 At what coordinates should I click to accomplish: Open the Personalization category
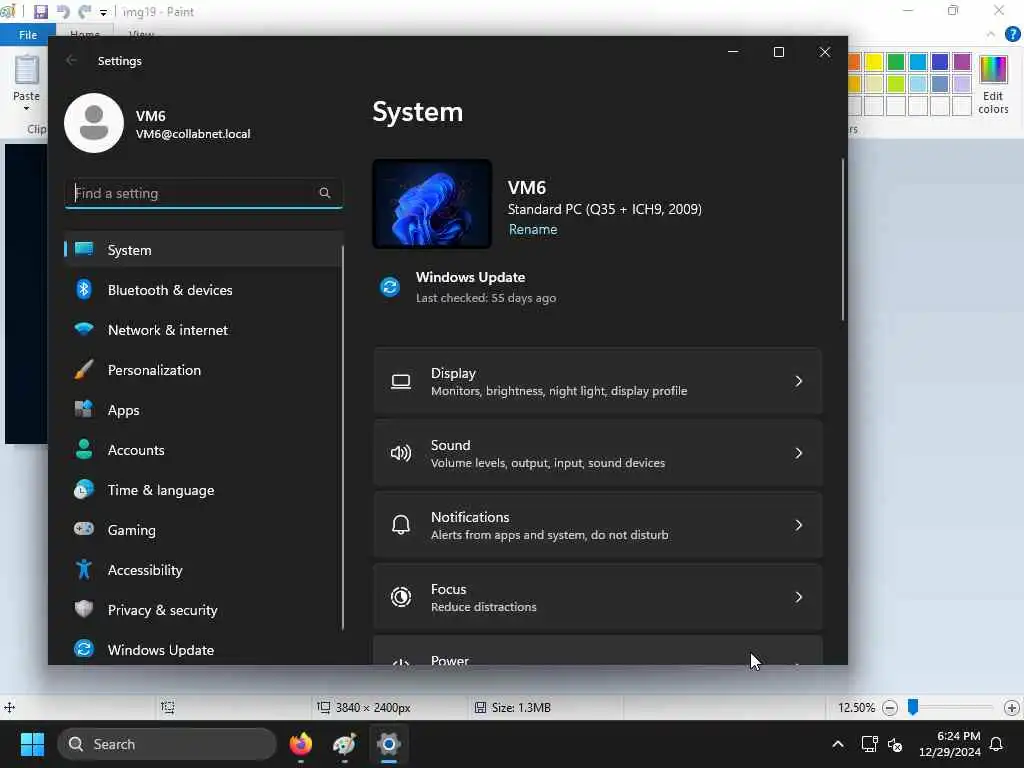pyautogui.click(x=203, y=370)
